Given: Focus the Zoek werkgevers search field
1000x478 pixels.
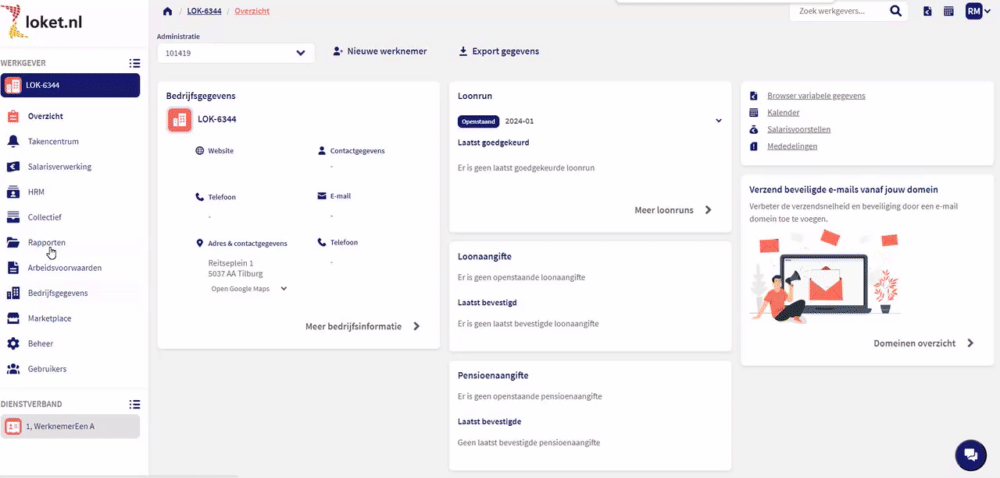Looking at the screenshot, I should 837,11.
